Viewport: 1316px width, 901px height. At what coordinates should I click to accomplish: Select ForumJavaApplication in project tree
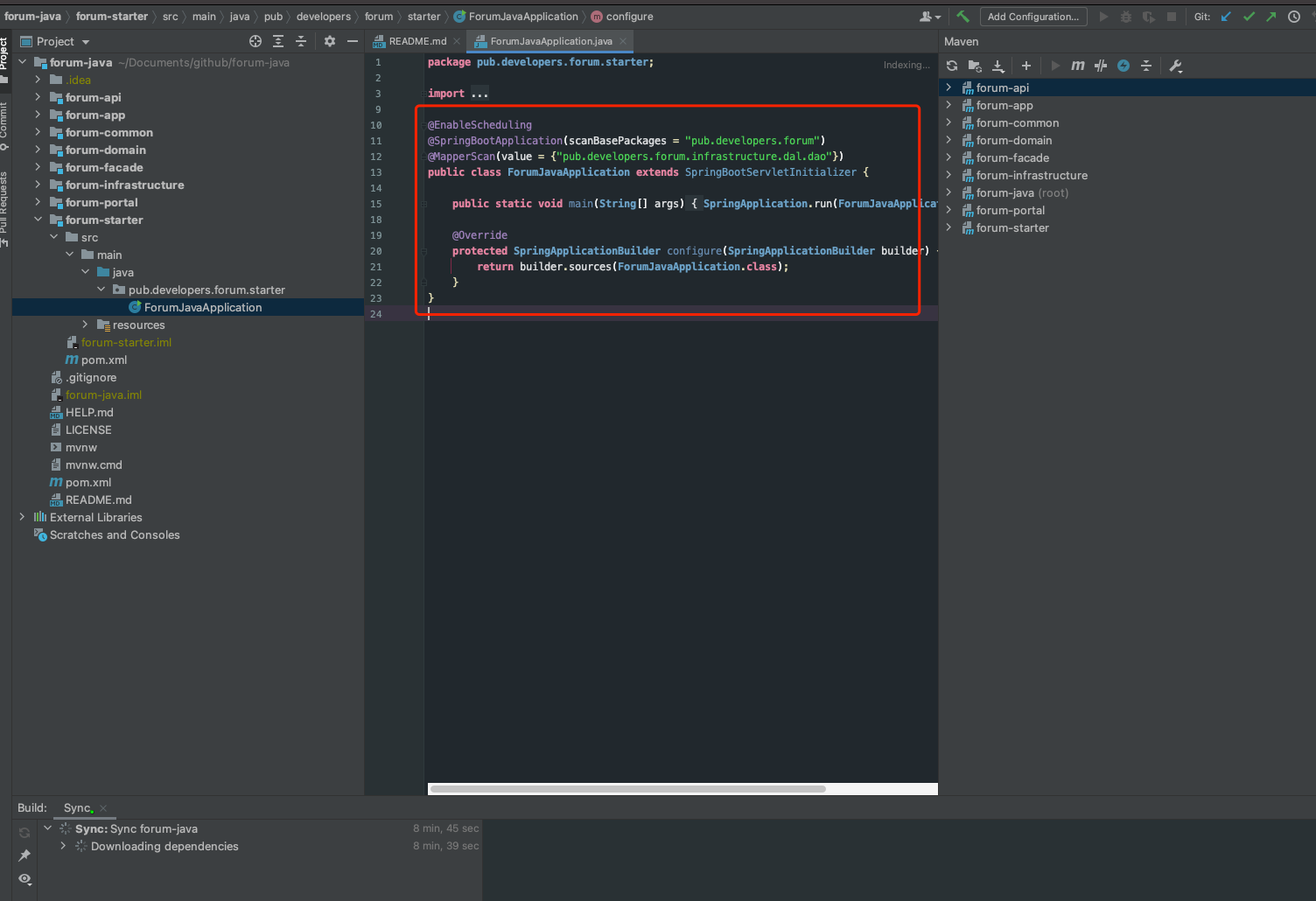[x=203, y=307]
